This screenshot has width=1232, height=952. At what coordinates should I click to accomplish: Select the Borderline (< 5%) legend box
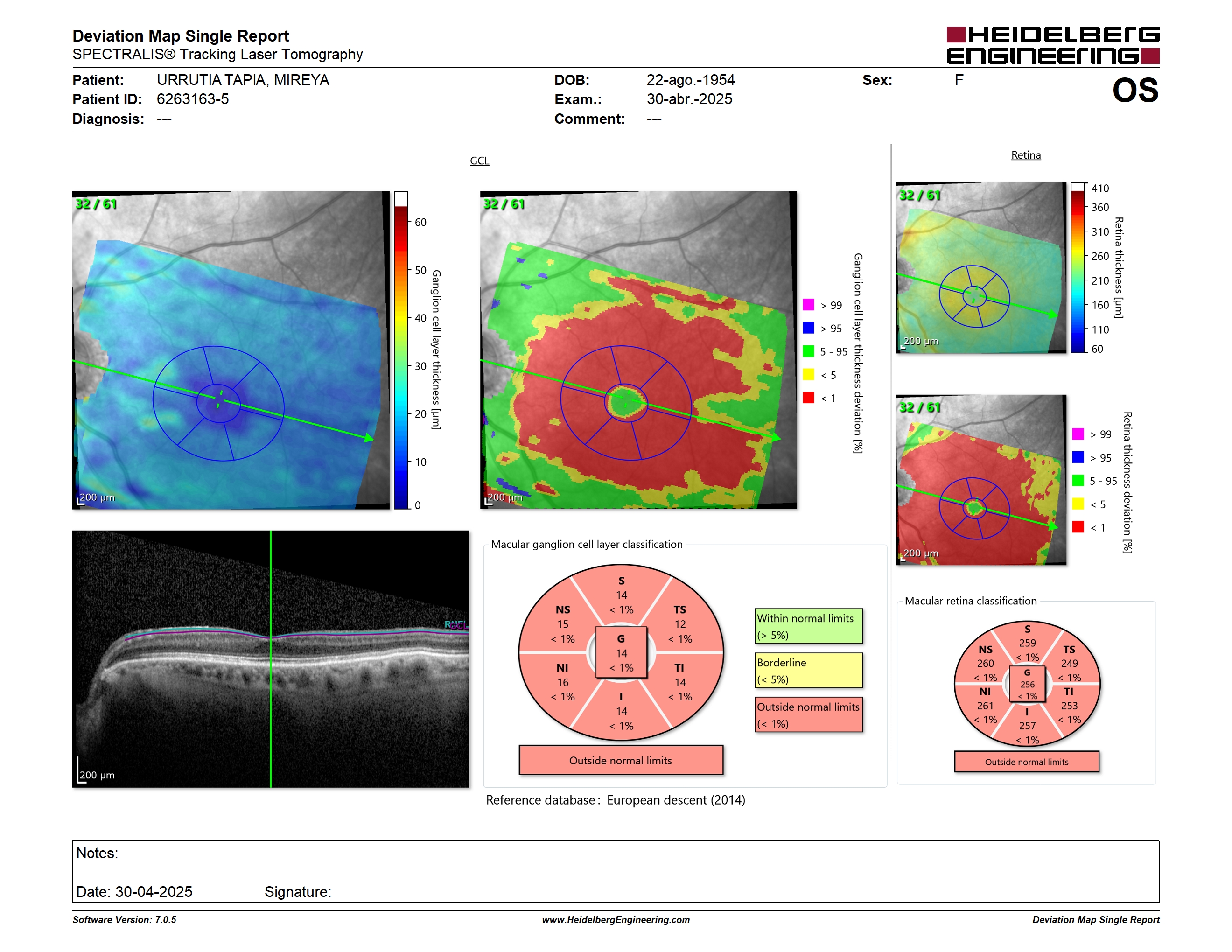(x=808, y=670)
